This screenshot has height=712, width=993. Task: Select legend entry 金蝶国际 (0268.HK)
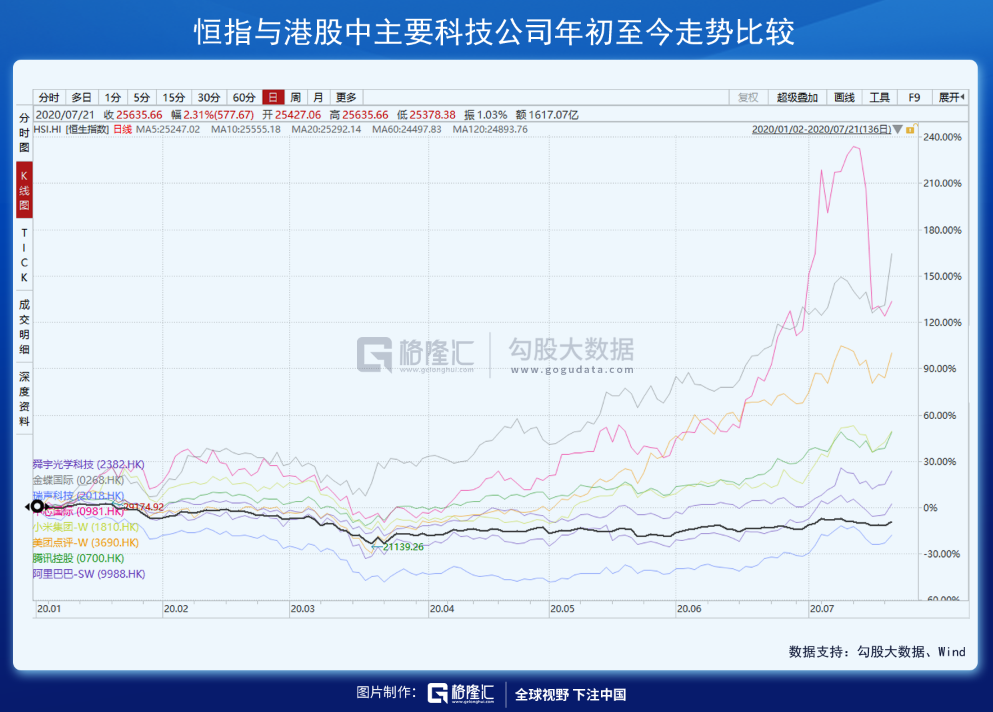[x=79, y=480]
